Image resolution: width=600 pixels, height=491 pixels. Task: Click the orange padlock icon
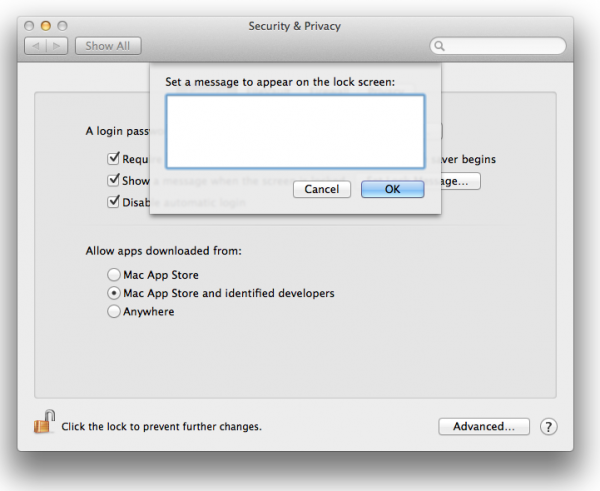point(43,422)
